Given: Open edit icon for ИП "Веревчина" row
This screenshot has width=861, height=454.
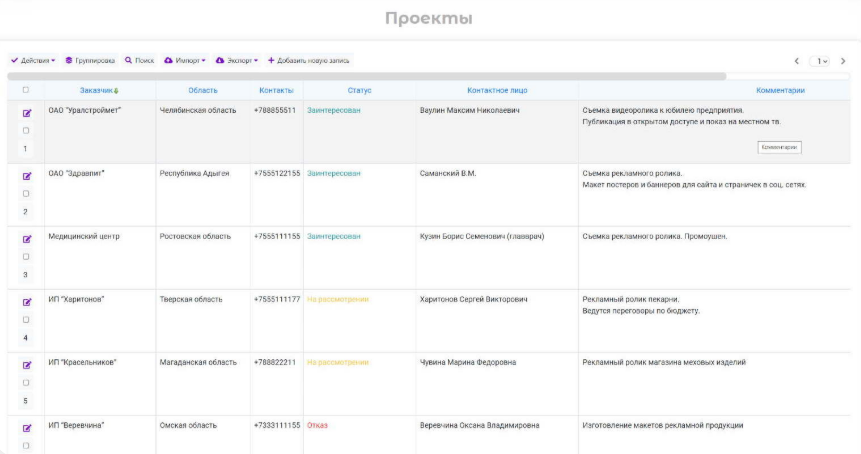Looking at the screenshot, I should pos(26,429).
